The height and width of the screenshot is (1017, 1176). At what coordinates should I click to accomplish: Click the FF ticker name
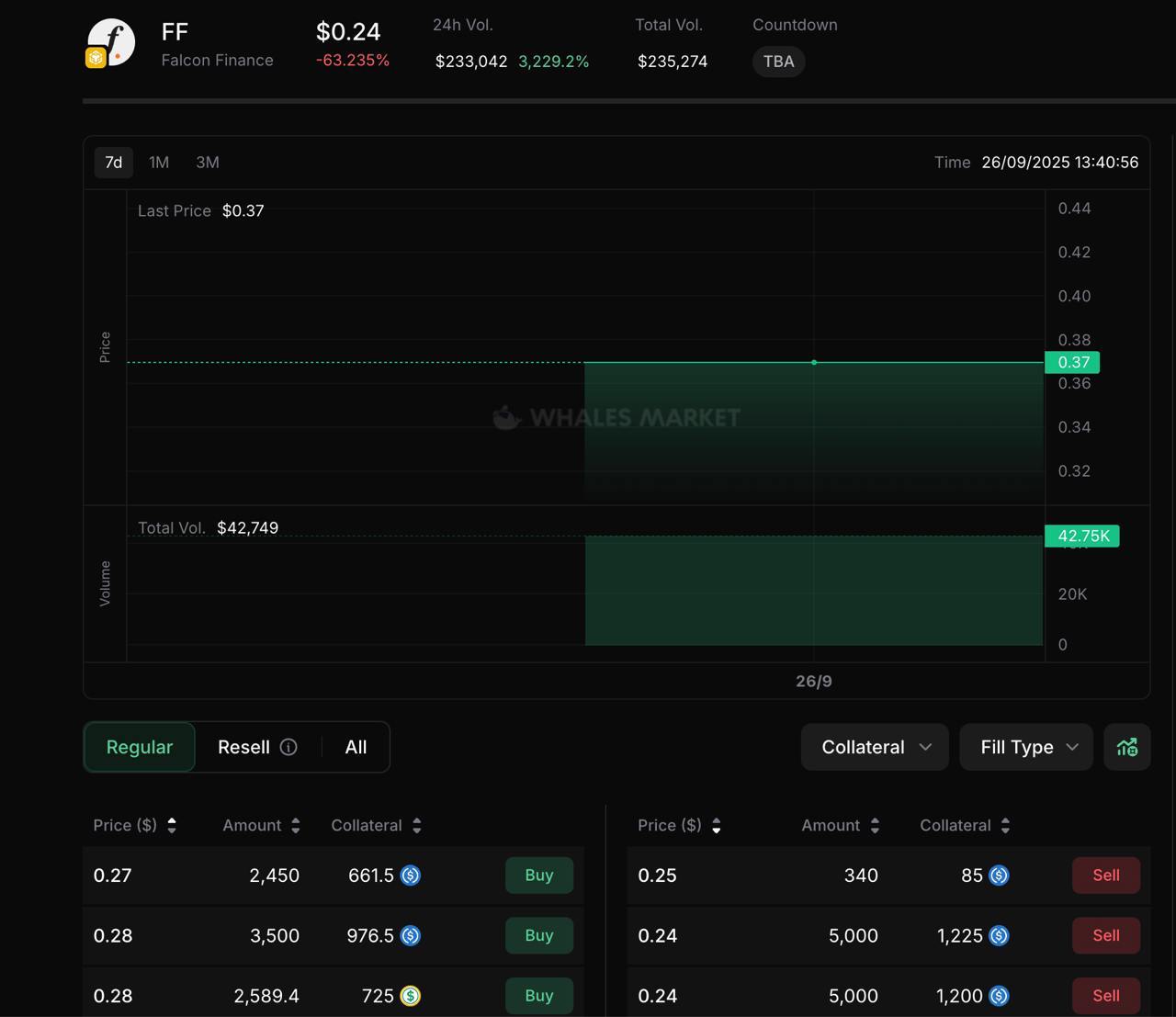[175, 32]
